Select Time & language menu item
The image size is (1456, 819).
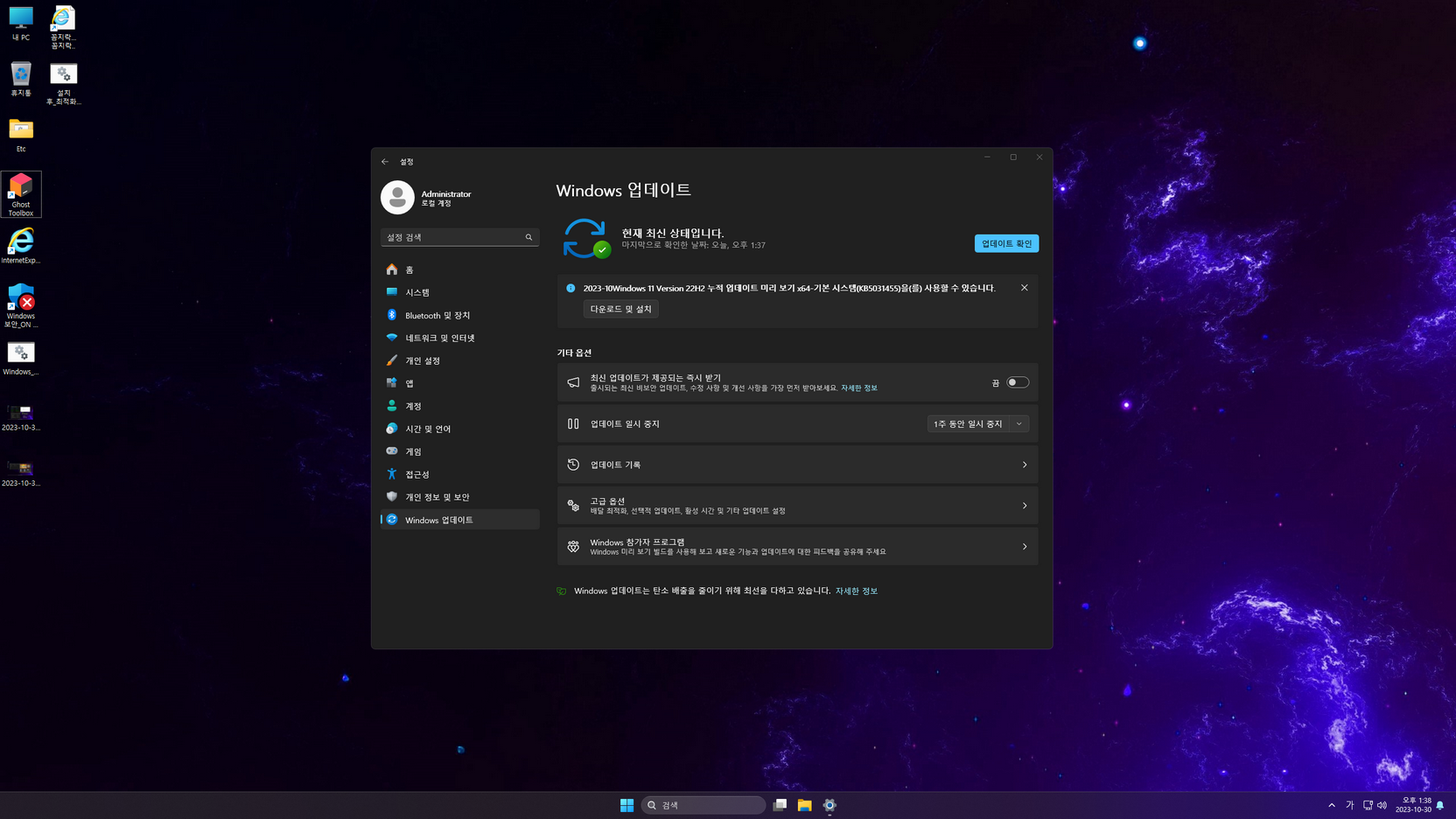click(459, 429)
